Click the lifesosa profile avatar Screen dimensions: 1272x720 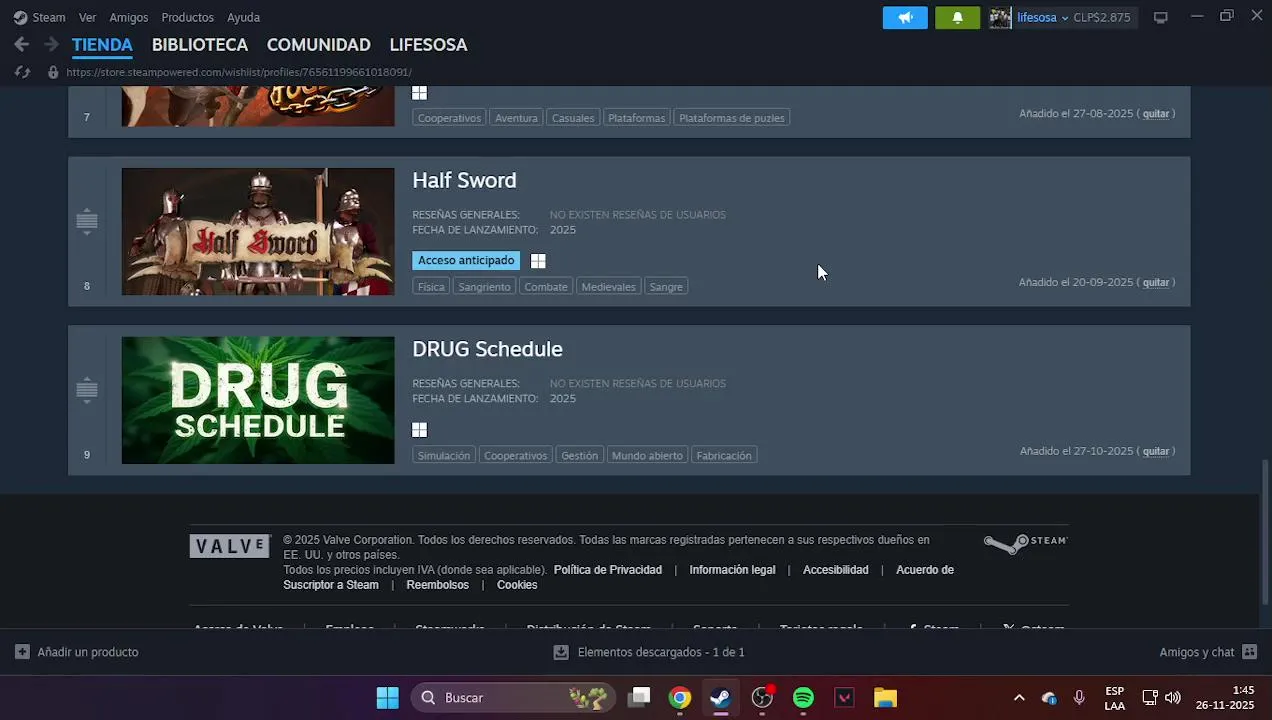(1000, 17)
